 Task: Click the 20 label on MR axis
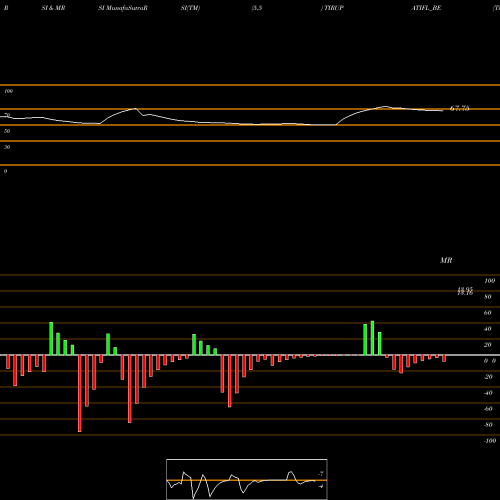pos(488,345)
